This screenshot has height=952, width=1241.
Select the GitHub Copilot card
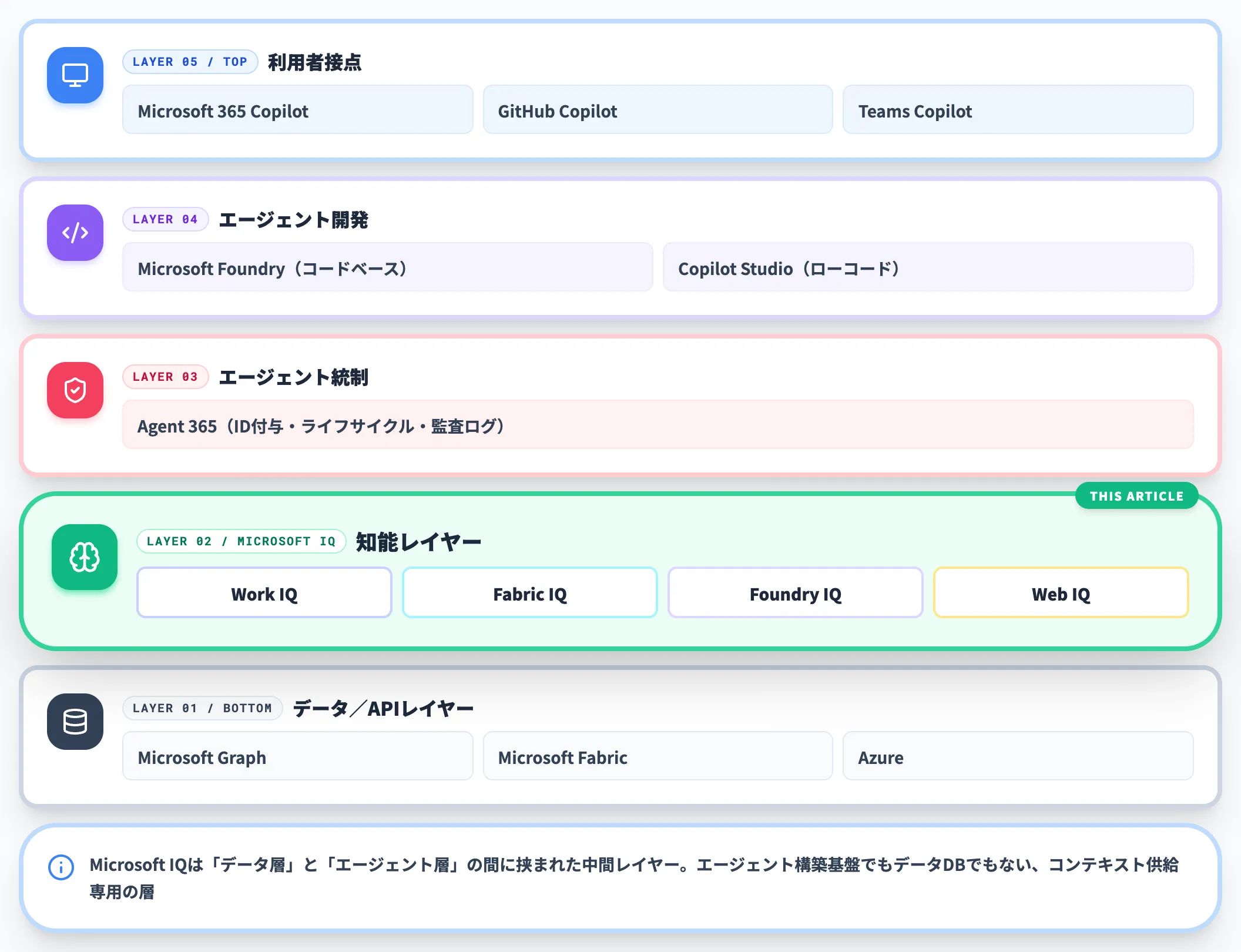click(x=658, y=110)
